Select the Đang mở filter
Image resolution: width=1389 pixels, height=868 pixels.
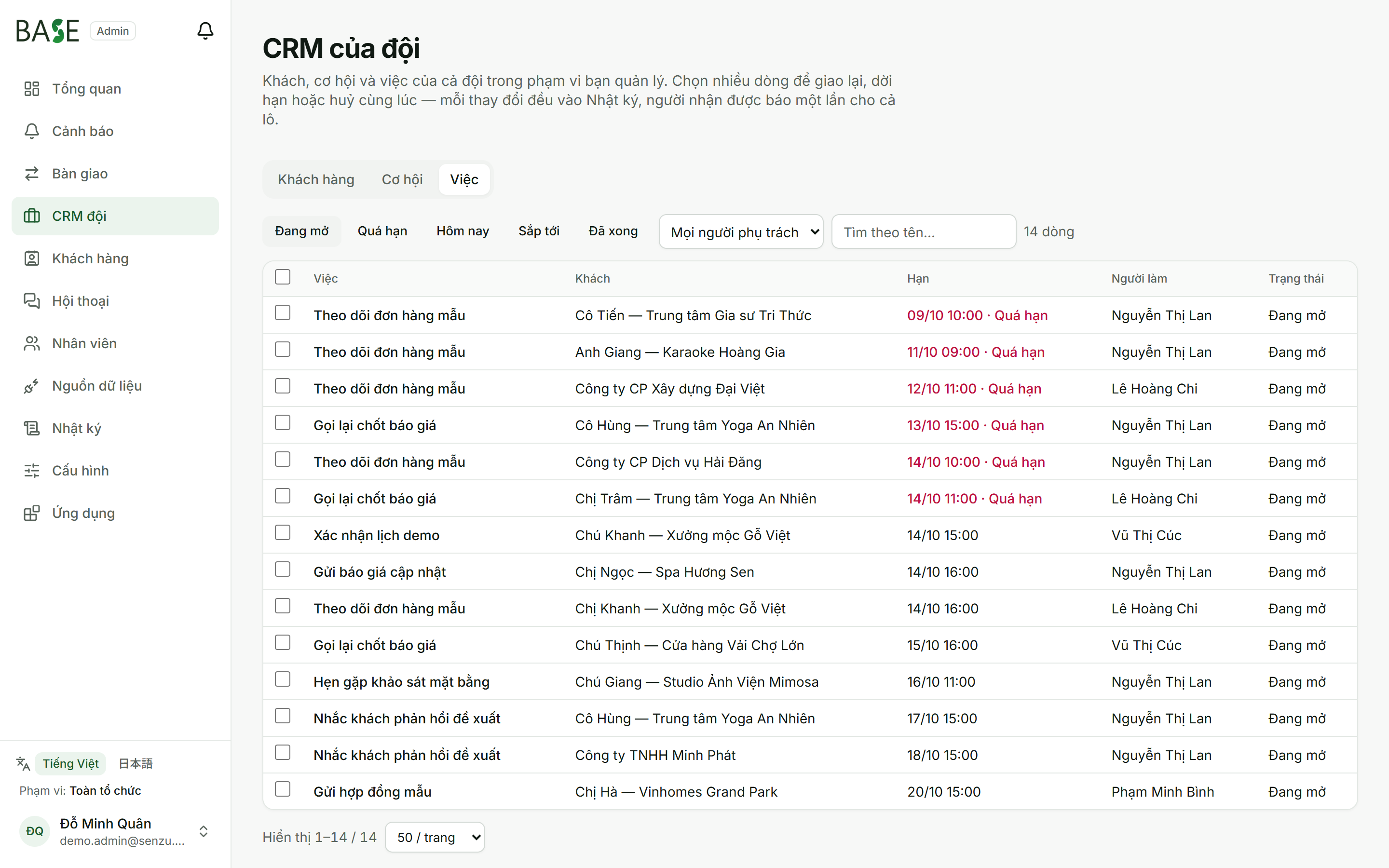[302, 231]
